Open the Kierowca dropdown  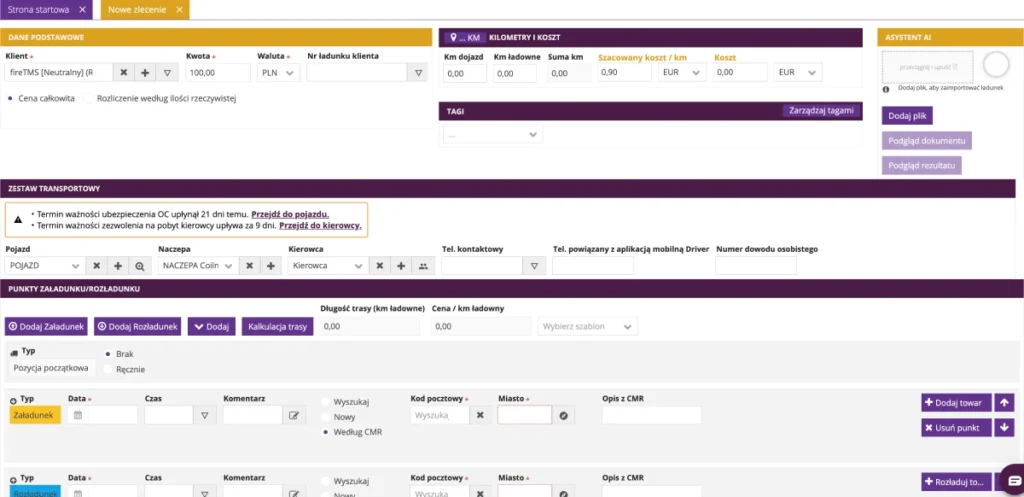click(x=328, y=266)
